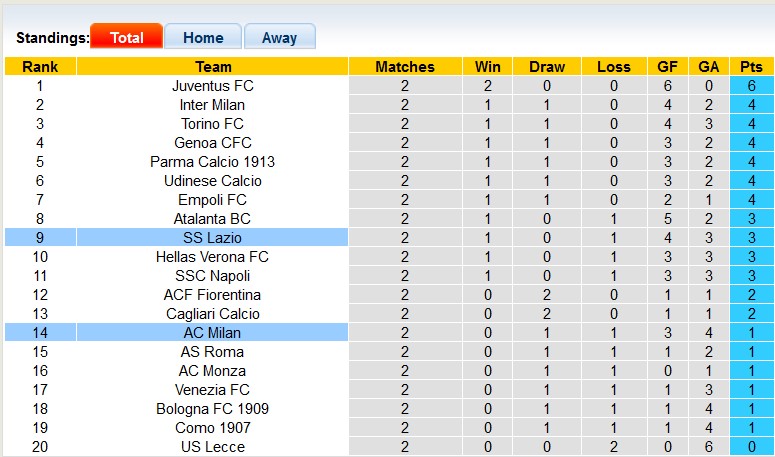The image size is (775, 457).
Task: Sort by the Pts column header
Action: (x=750, y=67)
